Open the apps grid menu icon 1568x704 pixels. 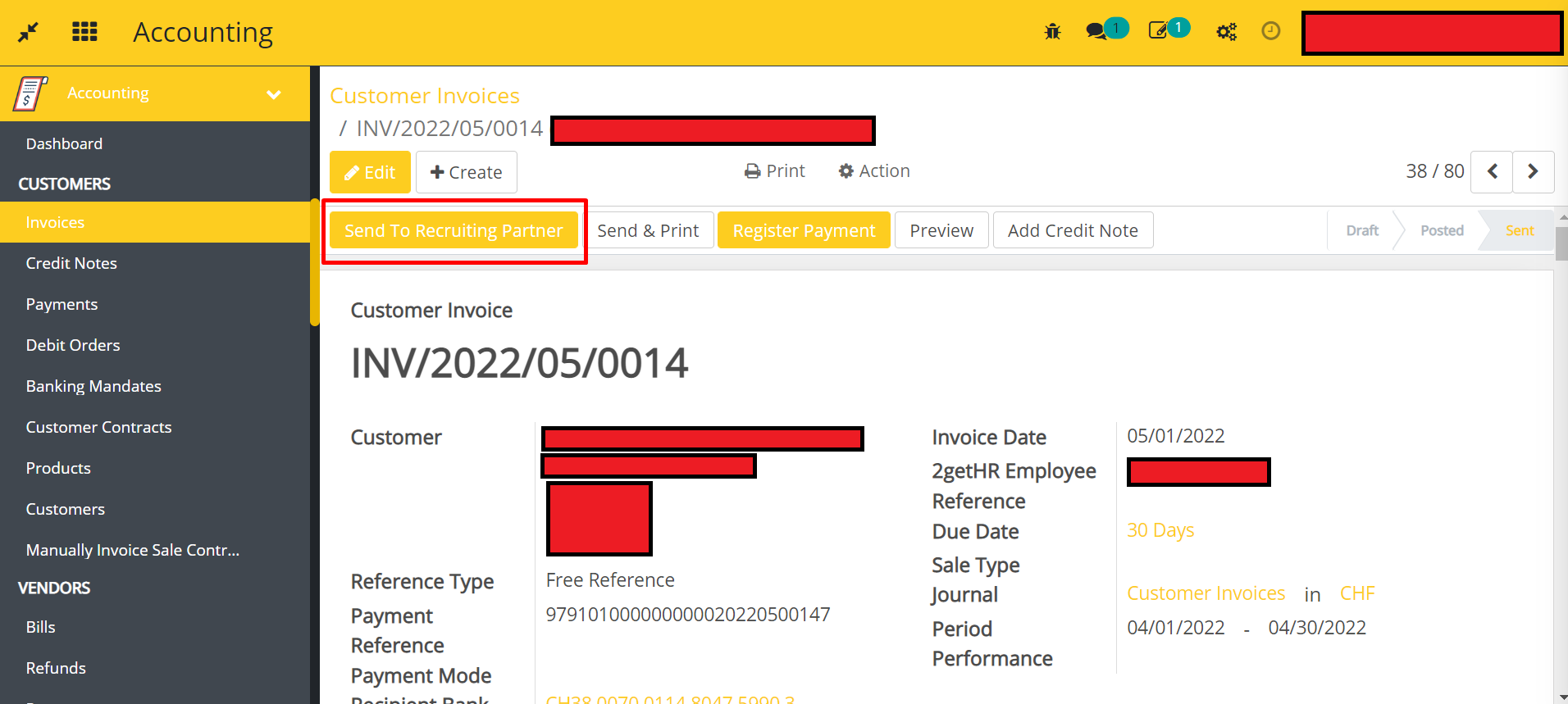point(84,32)
